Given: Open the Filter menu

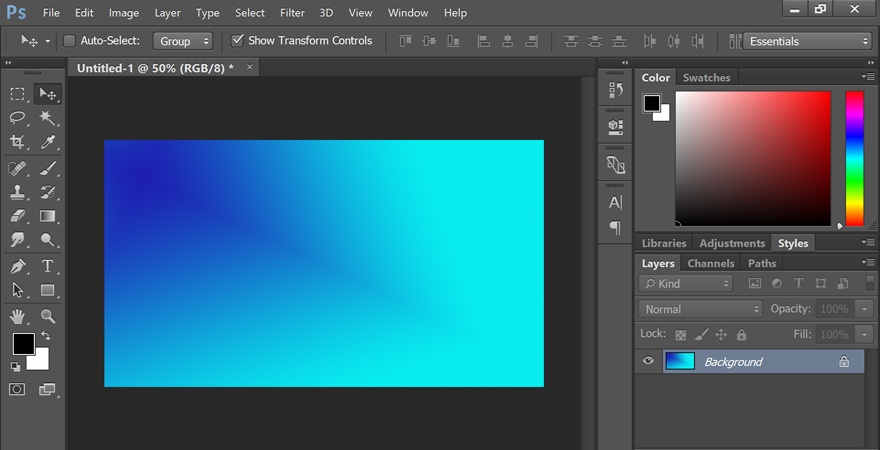Looking at the screenshot, I should tap(292, 12).
